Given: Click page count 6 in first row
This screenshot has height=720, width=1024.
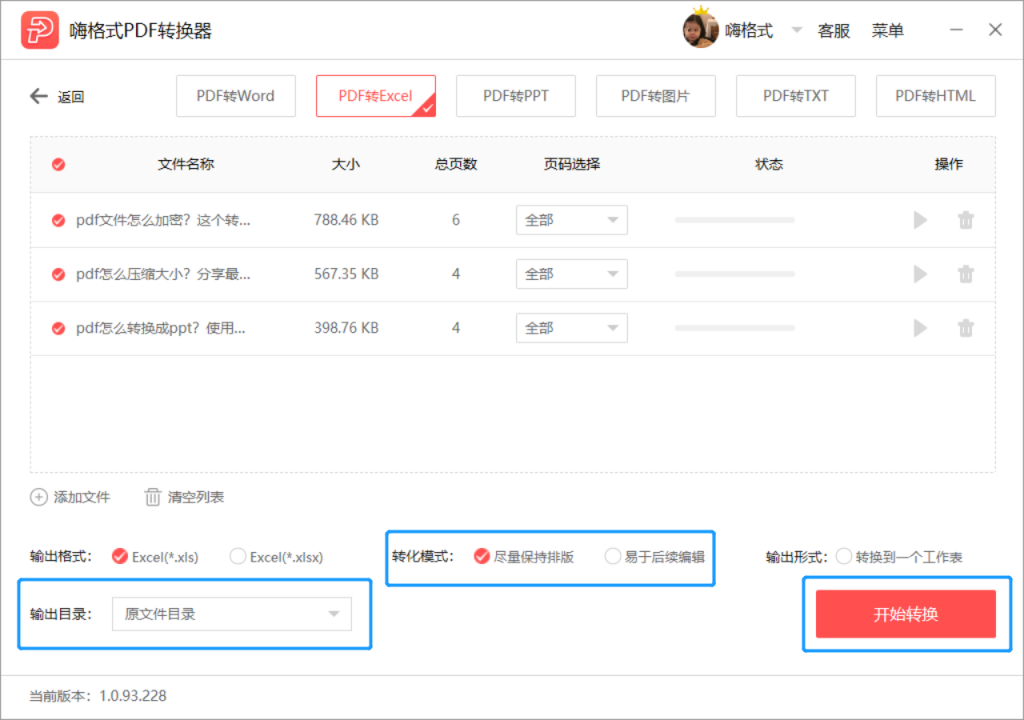Looking at the screenshot, I should [x=456, y=220].
